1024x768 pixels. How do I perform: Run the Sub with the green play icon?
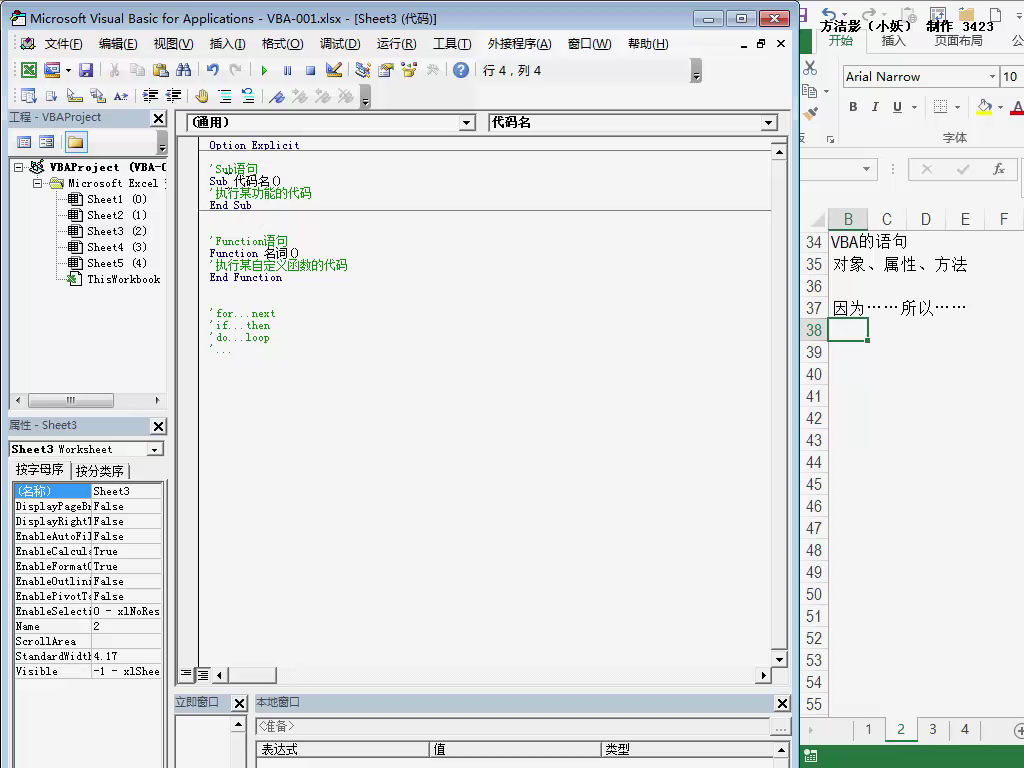pos(264,70)
